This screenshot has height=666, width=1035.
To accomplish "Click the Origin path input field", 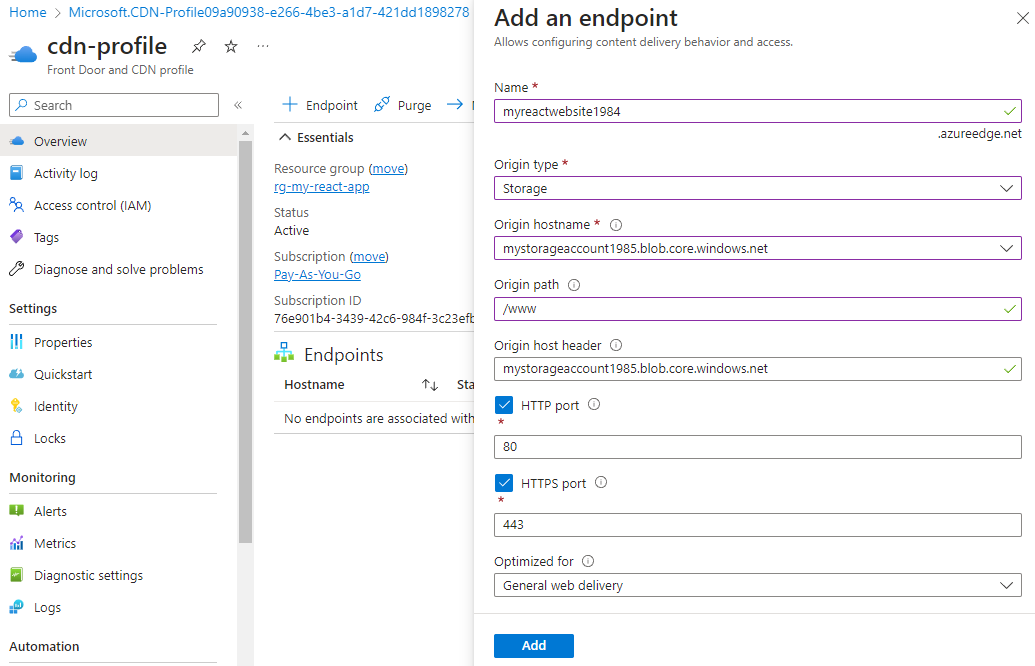I will pos(757,309).
